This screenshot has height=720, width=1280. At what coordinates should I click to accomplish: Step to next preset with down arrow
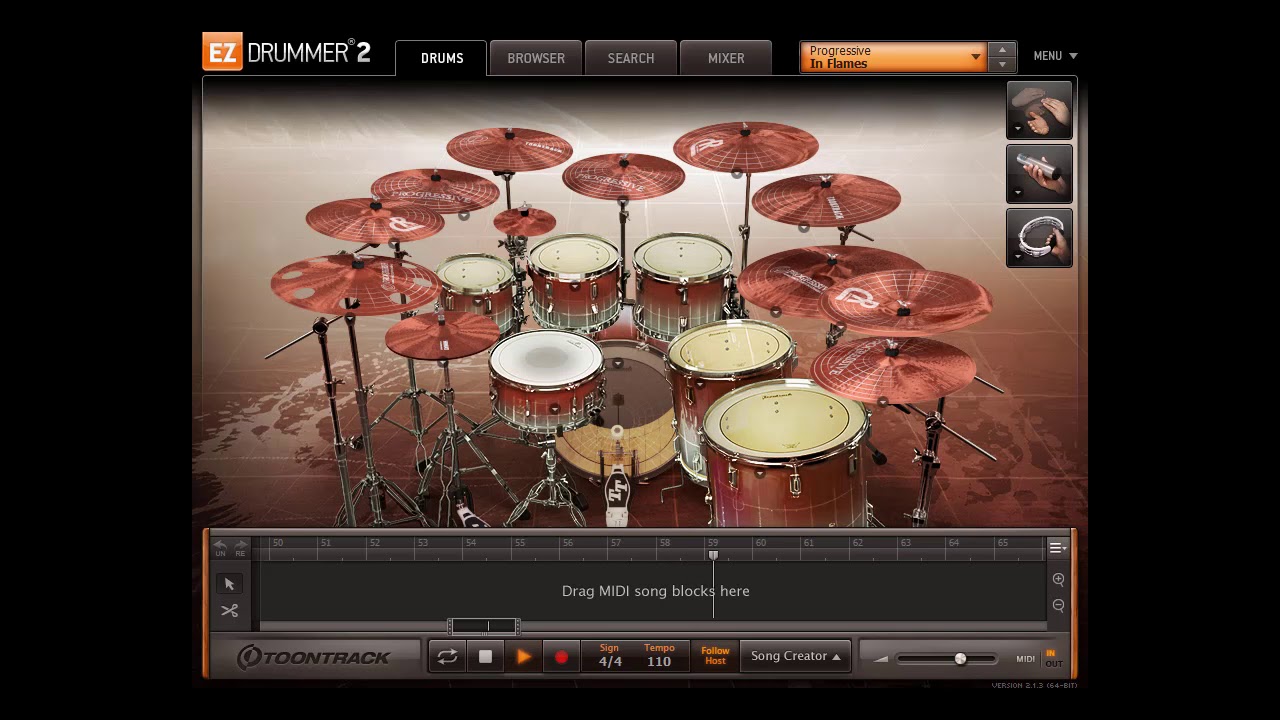pyautogui.click(x=1002, y=65)
